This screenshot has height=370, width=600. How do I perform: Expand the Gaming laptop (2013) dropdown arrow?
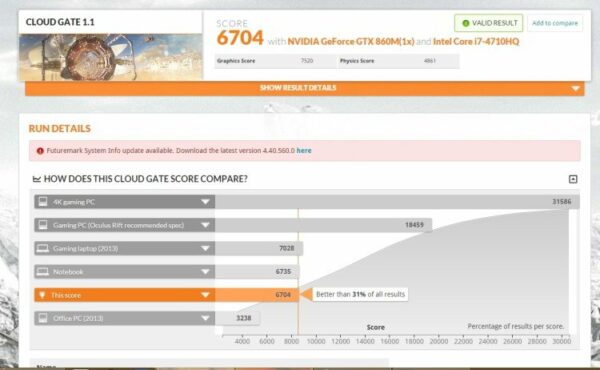205,248
